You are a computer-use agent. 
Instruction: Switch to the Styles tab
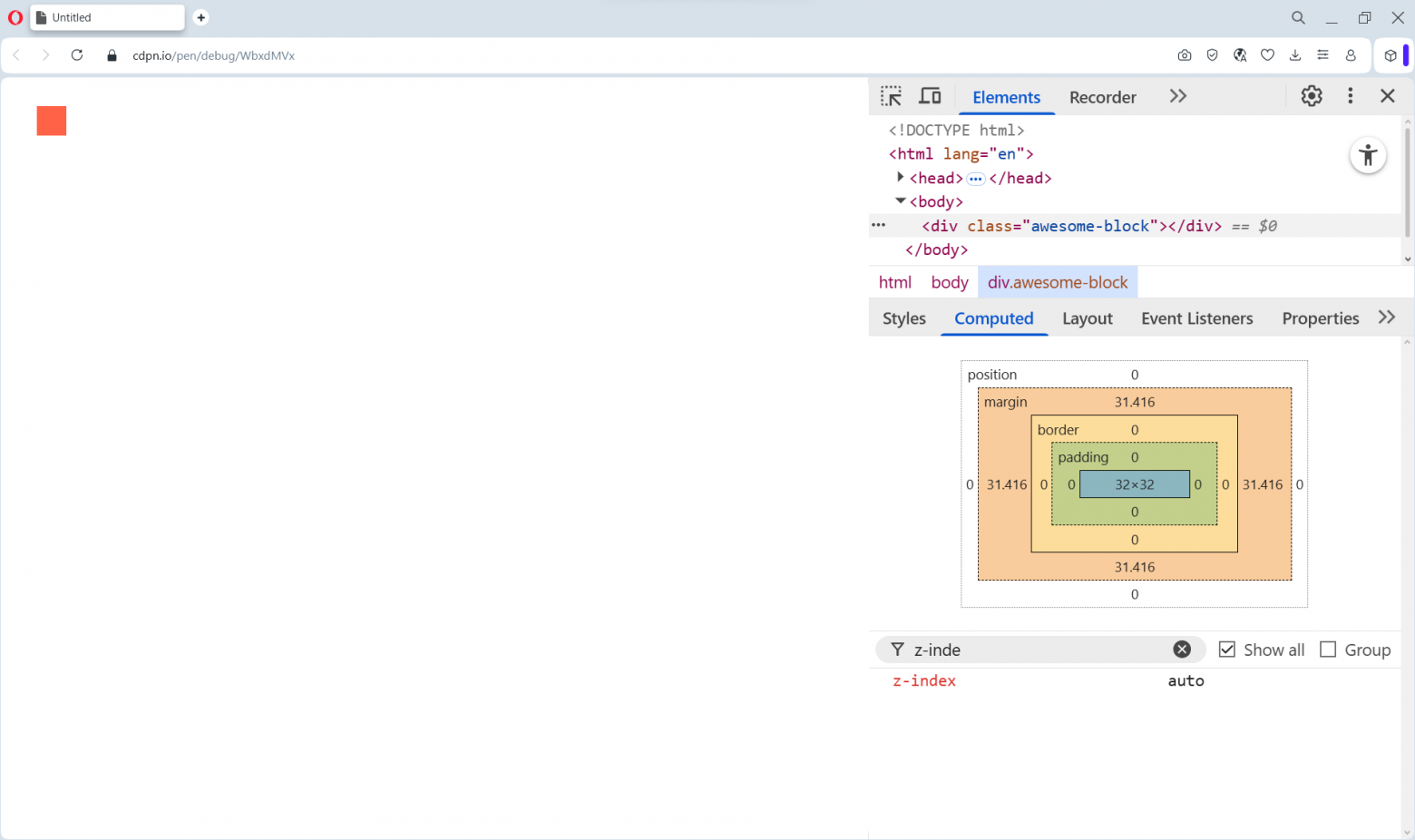point(903,318)
